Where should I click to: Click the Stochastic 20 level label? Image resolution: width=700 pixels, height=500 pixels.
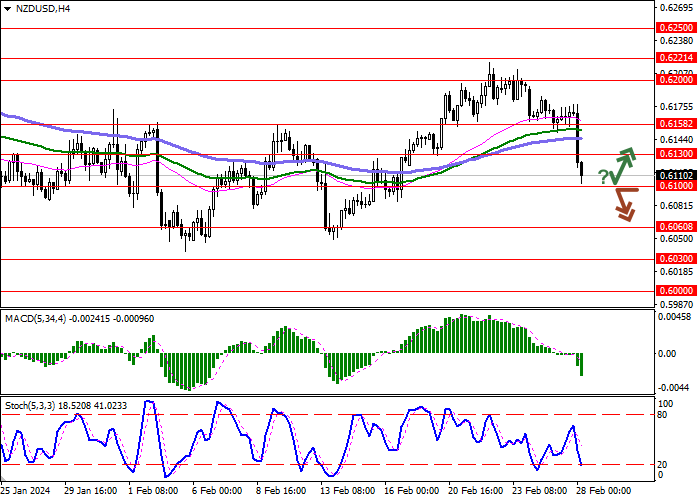(662, 465)
